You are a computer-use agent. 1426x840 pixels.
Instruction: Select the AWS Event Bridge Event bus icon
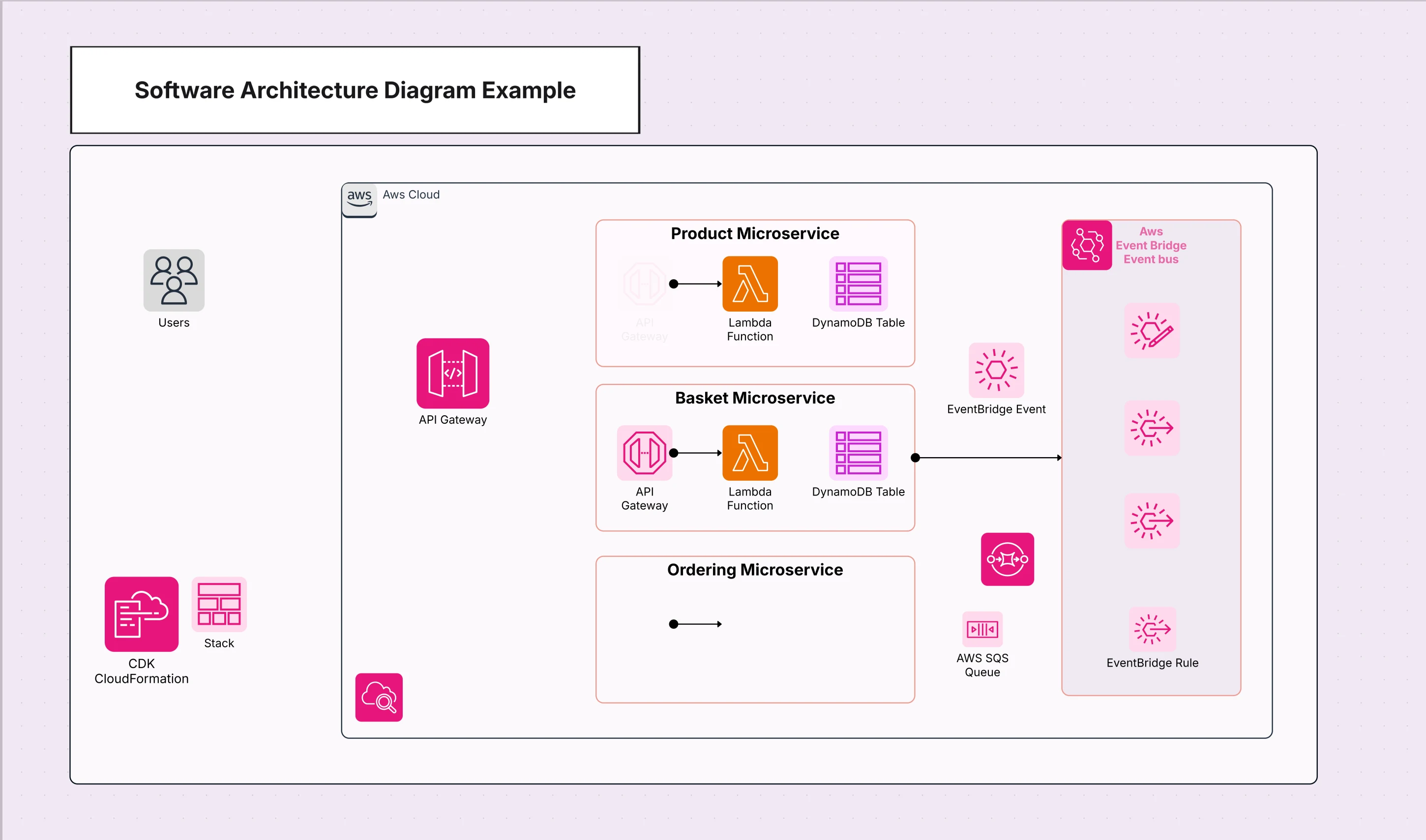[1086, 245]
